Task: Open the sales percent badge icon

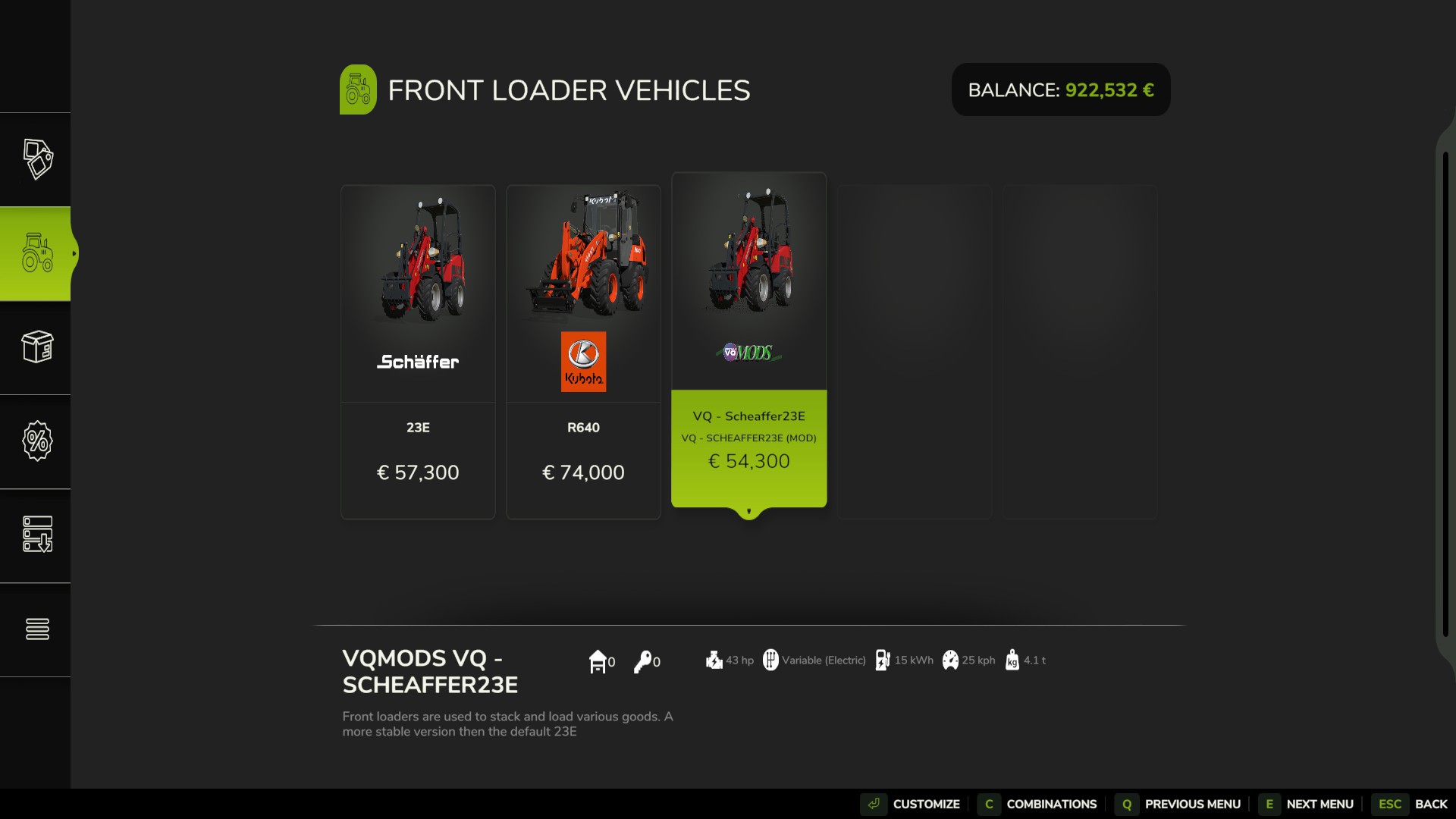Action: click(37, 441)
